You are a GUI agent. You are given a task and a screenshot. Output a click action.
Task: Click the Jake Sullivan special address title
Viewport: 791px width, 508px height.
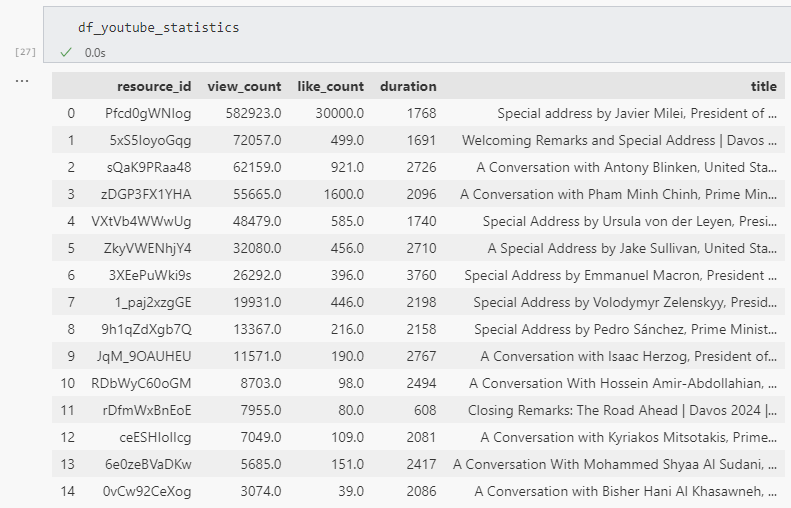click(632, 248)
